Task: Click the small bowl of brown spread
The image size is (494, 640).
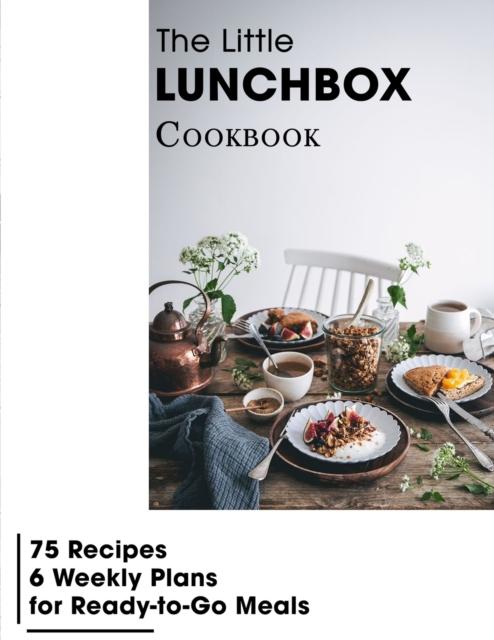Action: pyautogui.click(x=263, y=403)
